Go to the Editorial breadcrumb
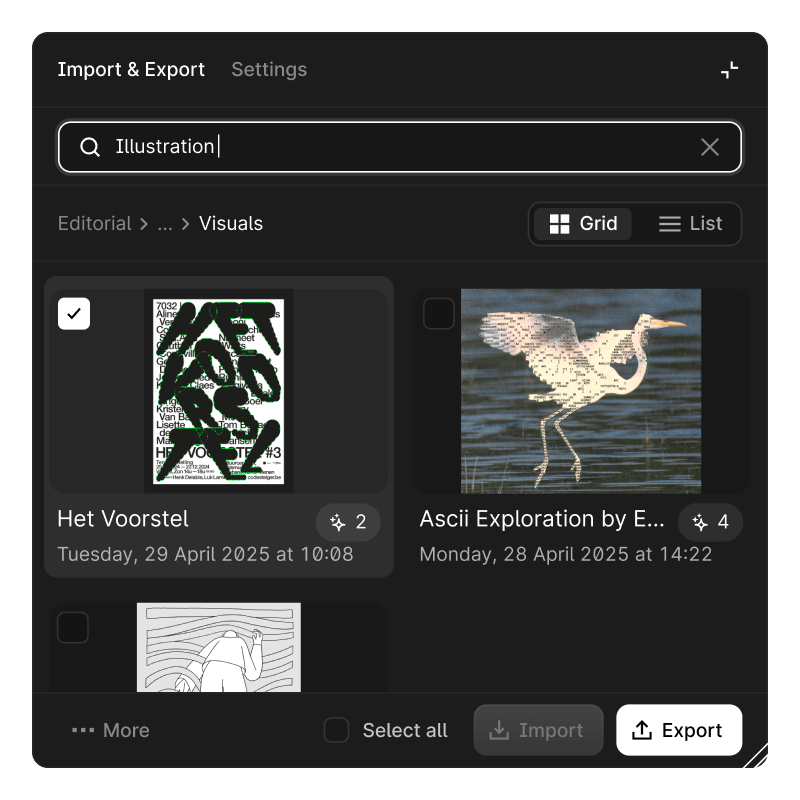800x800 pixels. point(95,223)
